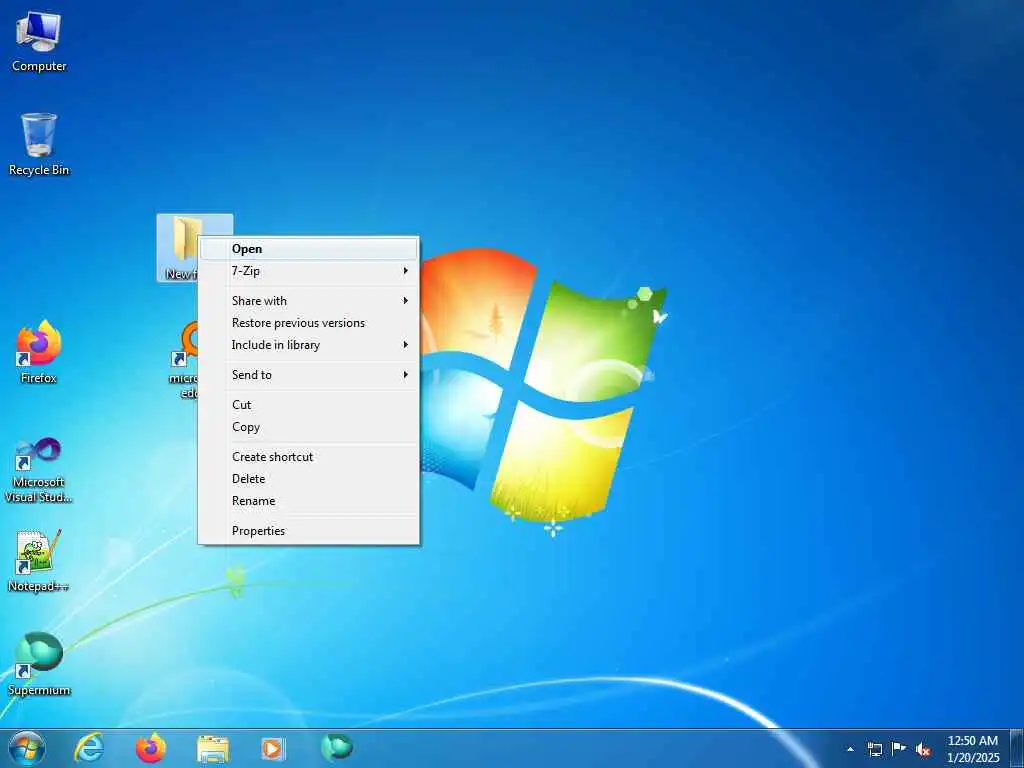The image size is (1024, 768).
Task: Open the muted volume tray icon
Action: (x=923, y=749)
